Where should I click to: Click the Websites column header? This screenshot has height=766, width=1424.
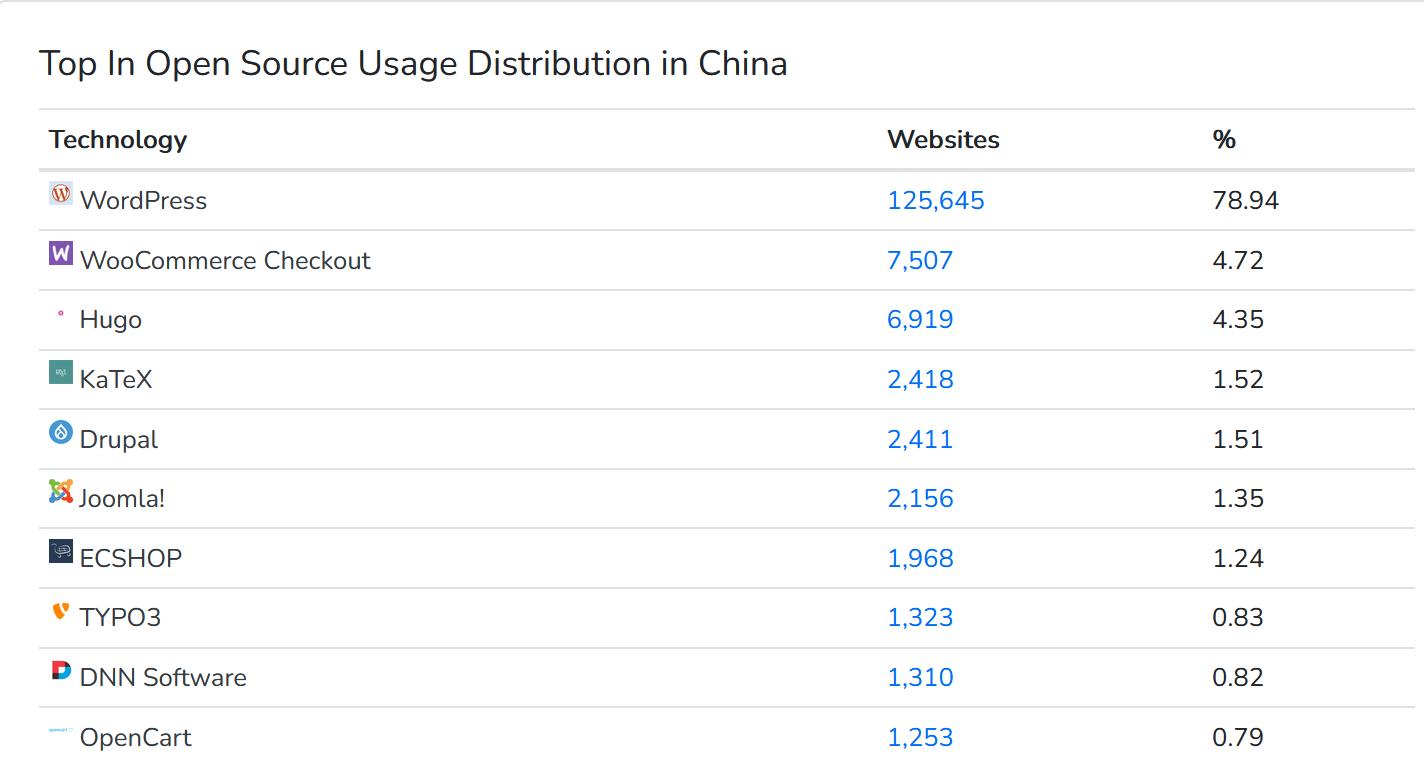click(x=943, y=139)
